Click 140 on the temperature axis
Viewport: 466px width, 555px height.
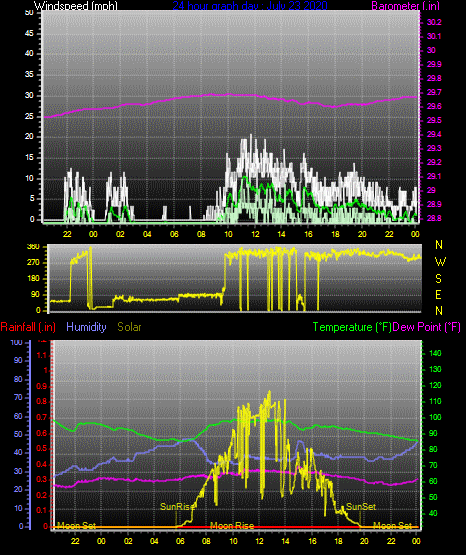click(x=435, y=353)
